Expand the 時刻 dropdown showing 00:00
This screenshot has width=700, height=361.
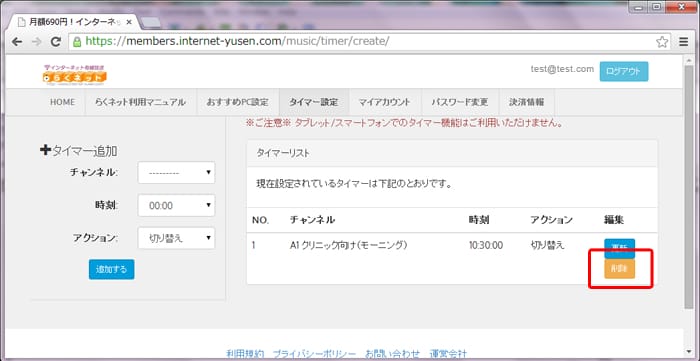click(176, 205)
